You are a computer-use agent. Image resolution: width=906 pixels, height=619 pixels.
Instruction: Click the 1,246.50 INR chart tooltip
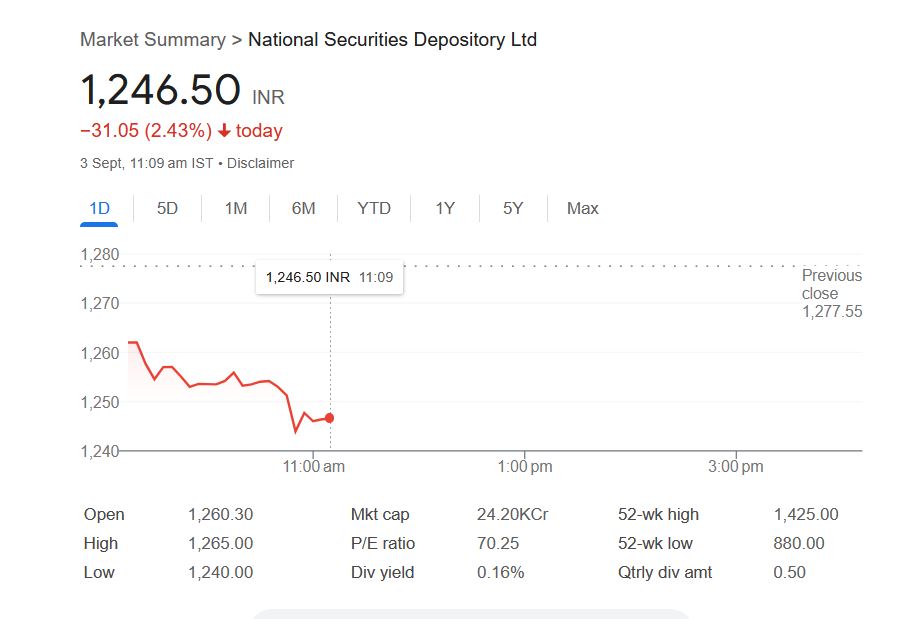[x=329, y=277]
